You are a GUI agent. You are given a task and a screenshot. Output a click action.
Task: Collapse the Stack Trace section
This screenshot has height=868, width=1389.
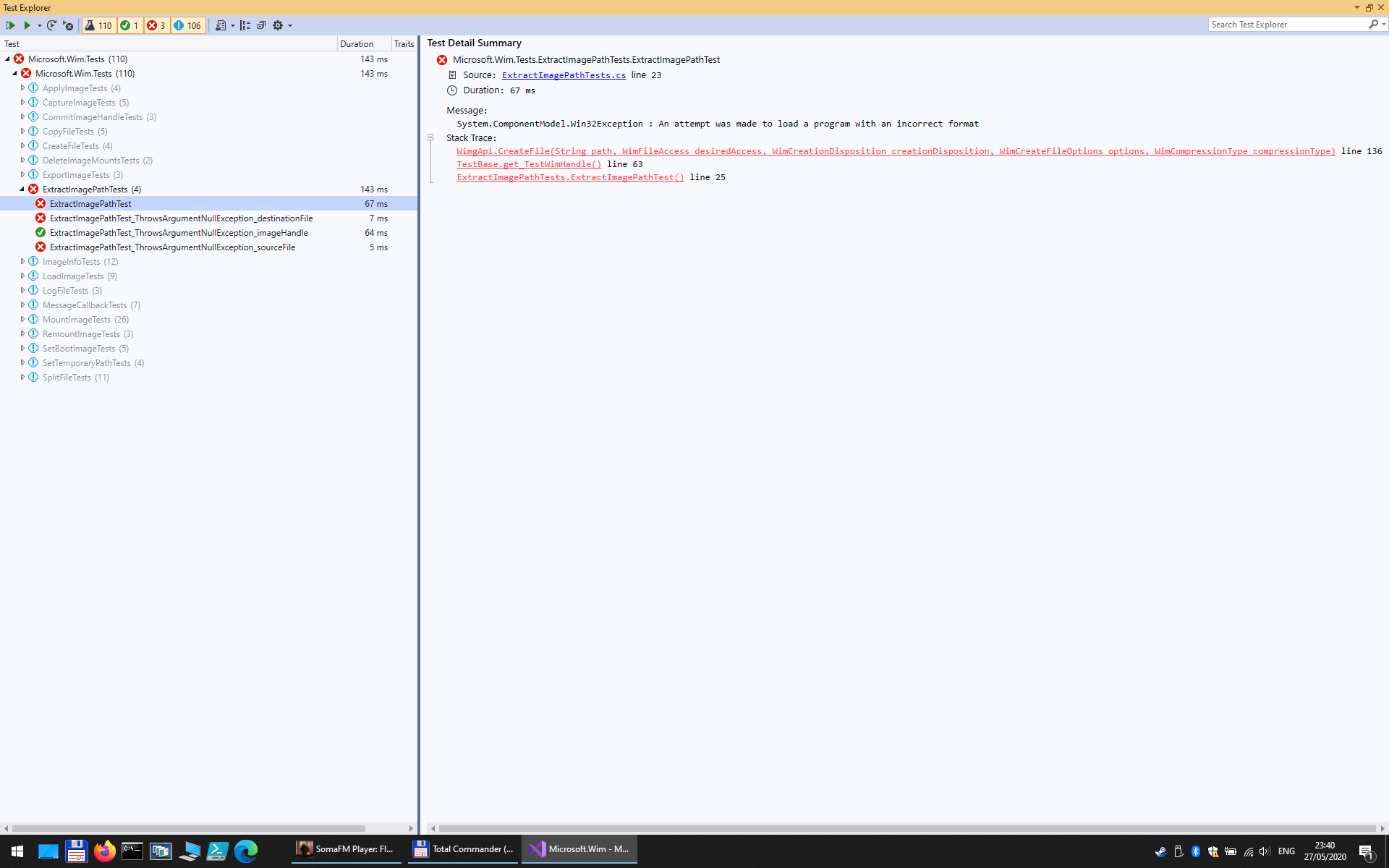pyautogui.click(x=430, y=137)
